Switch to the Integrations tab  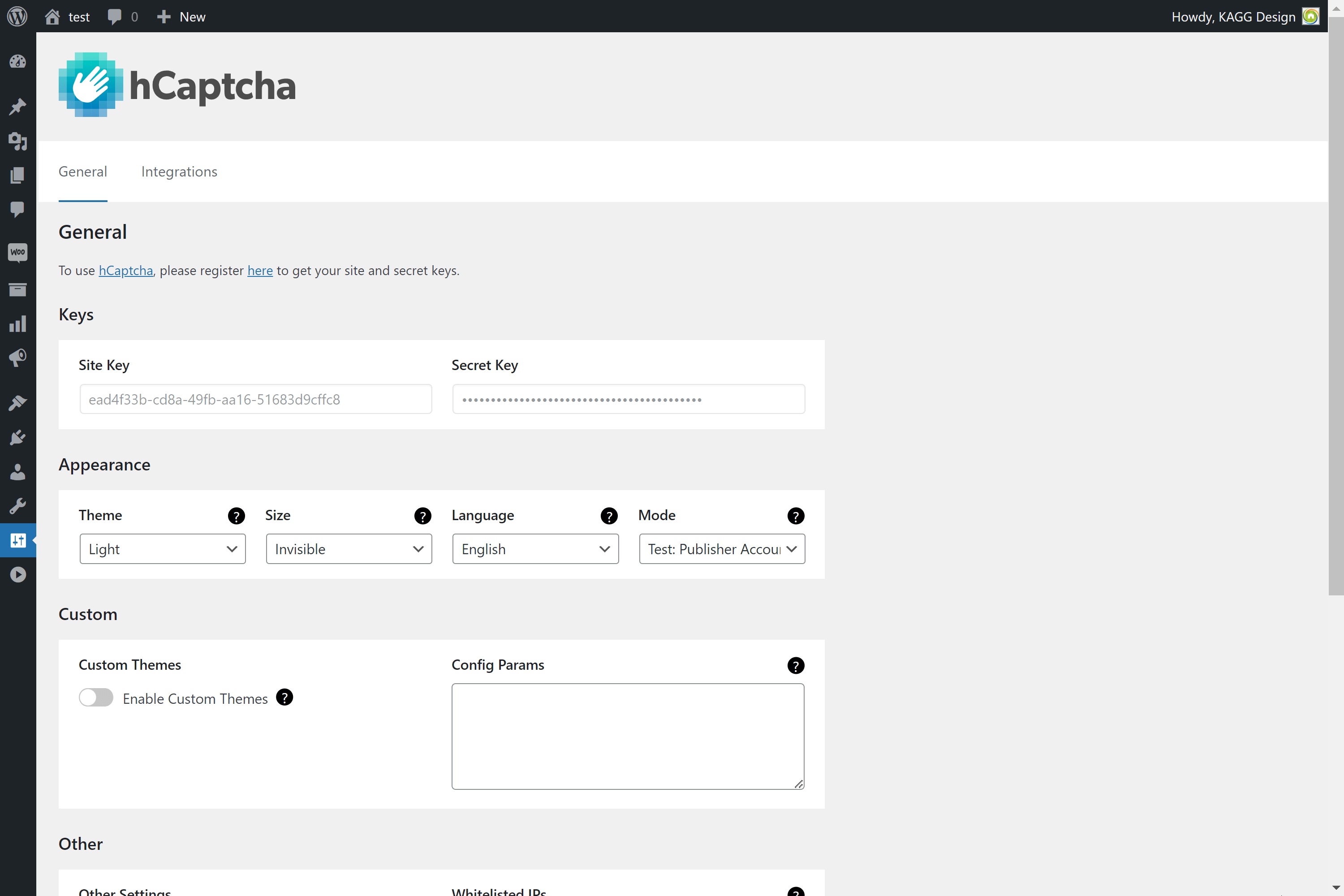pyautogui.click(x=180, y=171)
